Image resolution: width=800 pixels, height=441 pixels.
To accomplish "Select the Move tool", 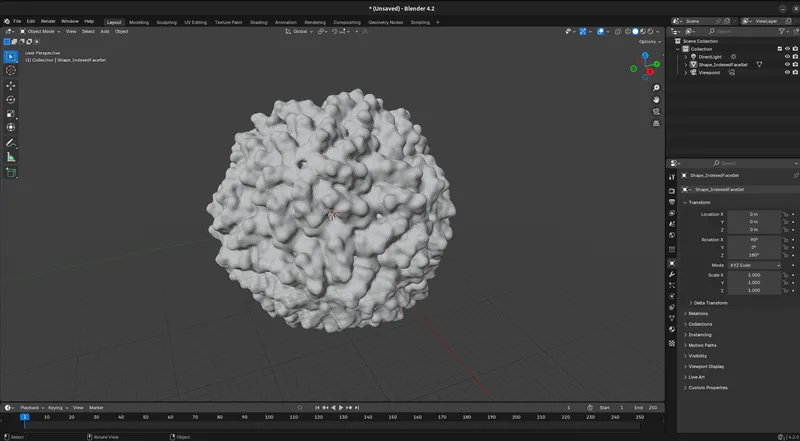I will (11, 86).
